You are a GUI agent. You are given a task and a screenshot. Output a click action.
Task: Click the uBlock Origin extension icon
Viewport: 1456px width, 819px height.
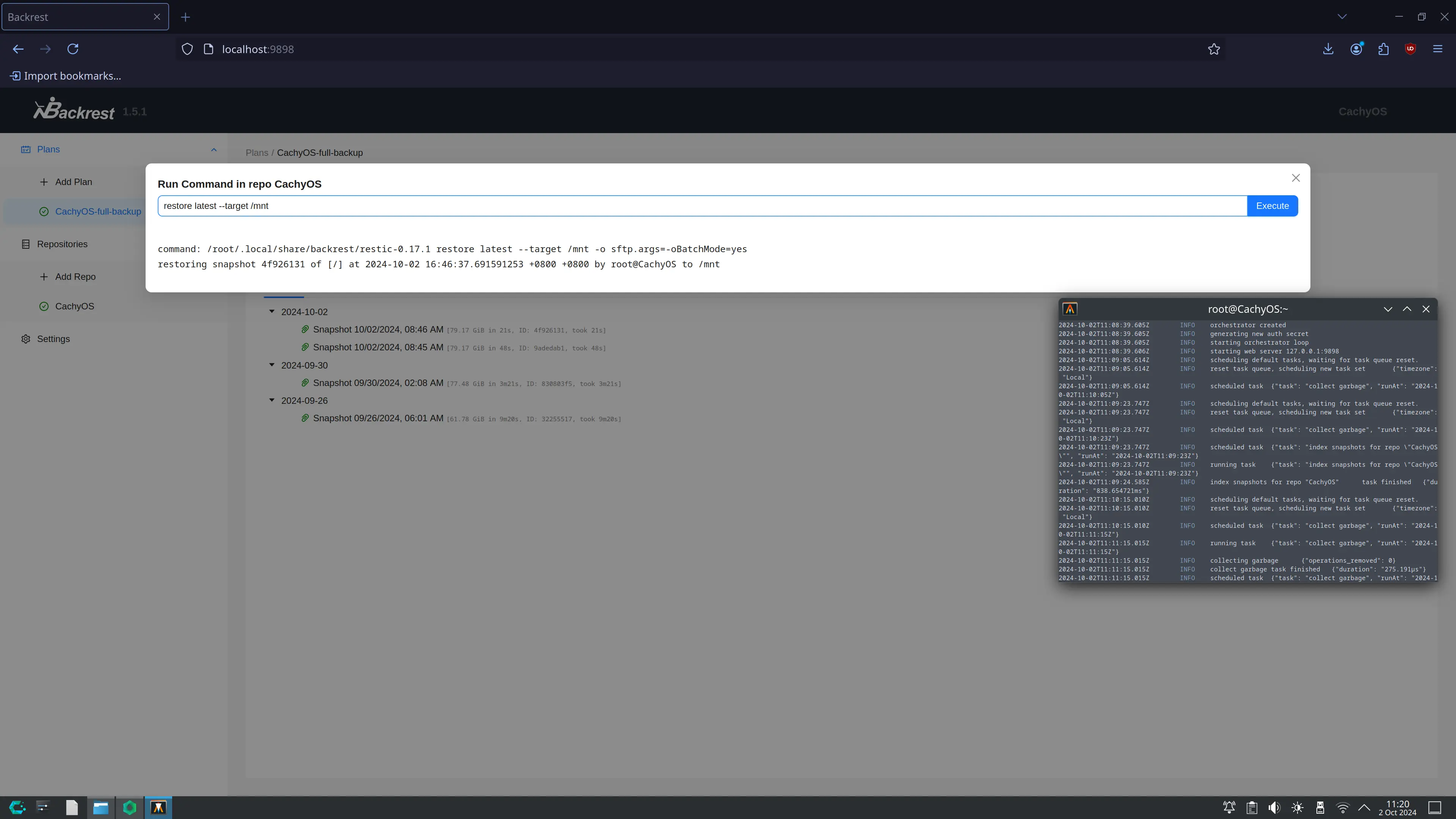click(x=1410, y=49)
